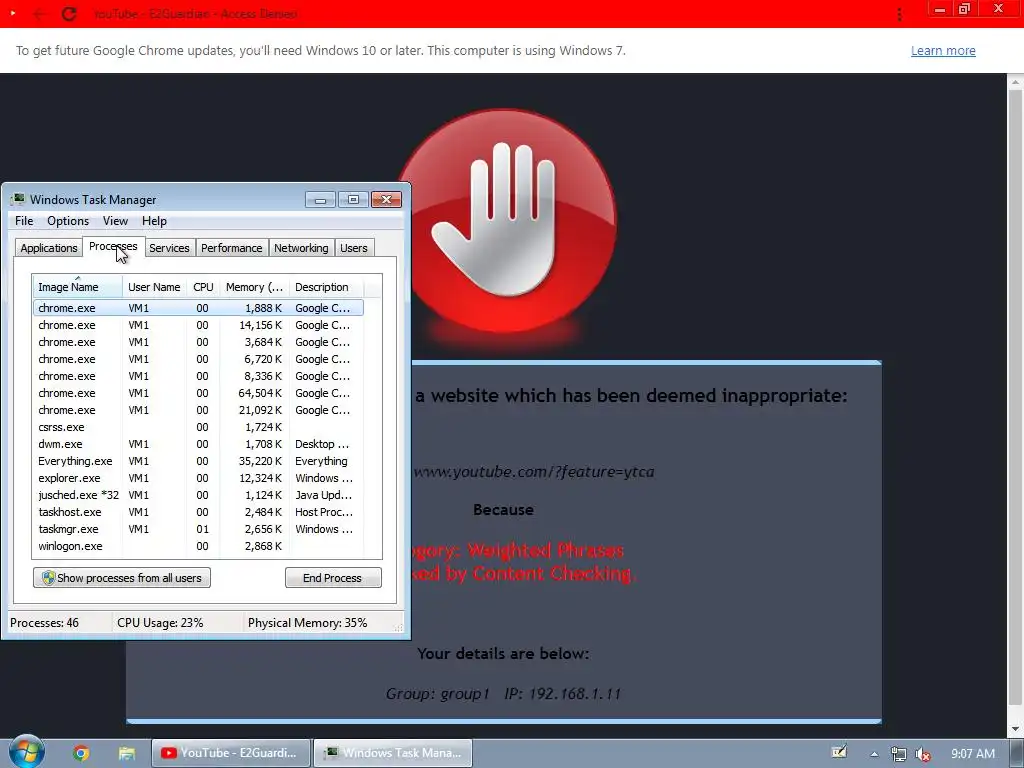Click the Physical Memory: 35% status entry

pos(308,623)
